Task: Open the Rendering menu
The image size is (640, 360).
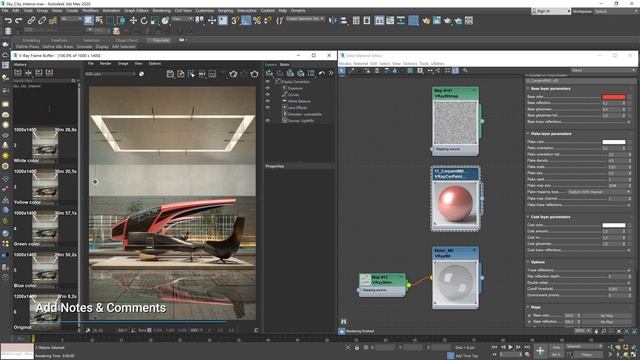Action: [x=162, y=11]
